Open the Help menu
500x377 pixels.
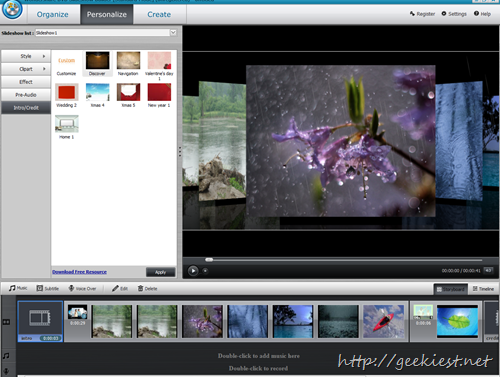pyautogui.click(x=482, y=14)
